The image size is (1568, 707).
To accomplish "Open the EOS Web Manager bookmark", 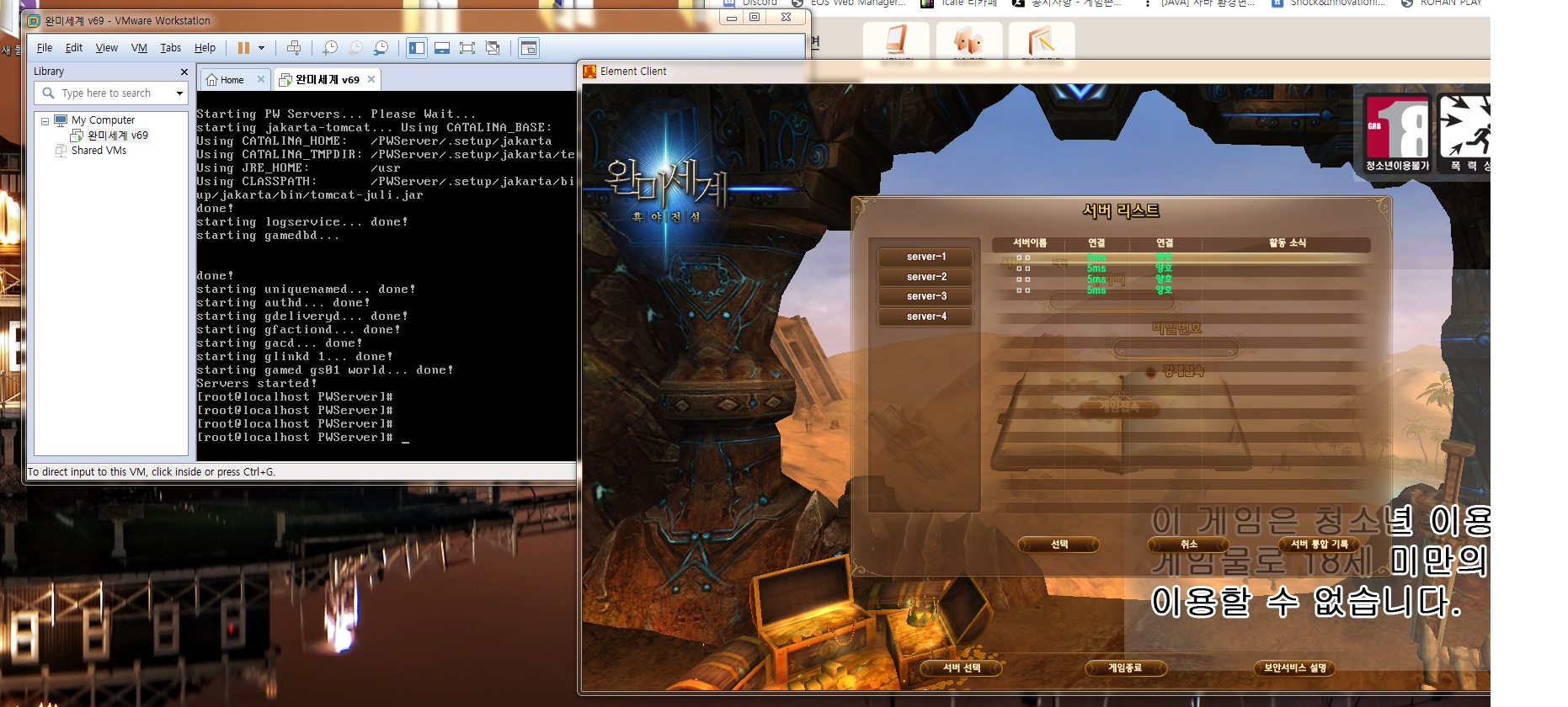I will pos(849,3).
